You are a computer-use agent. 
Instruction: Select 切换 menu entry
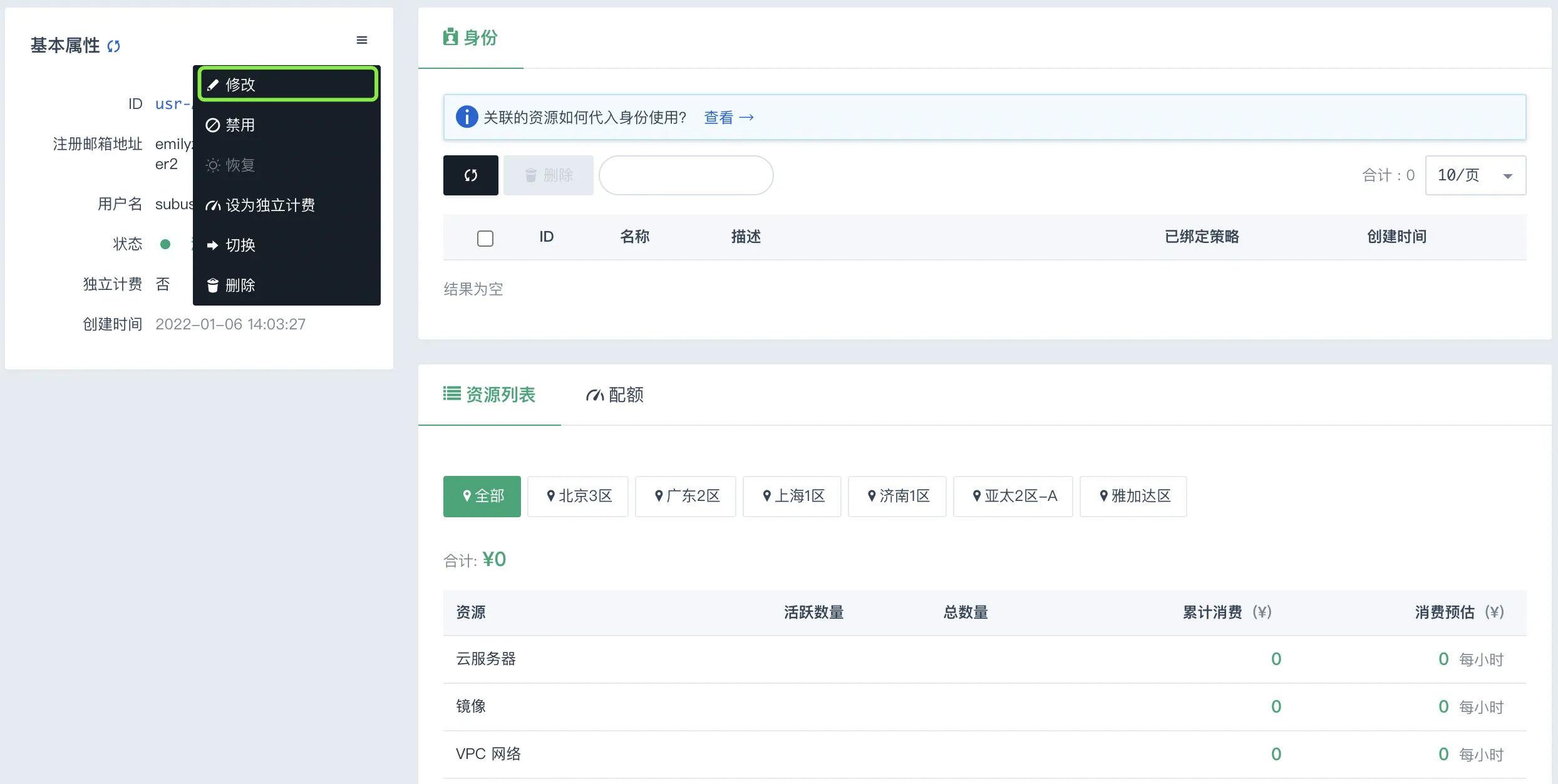(x=287, y=245)
